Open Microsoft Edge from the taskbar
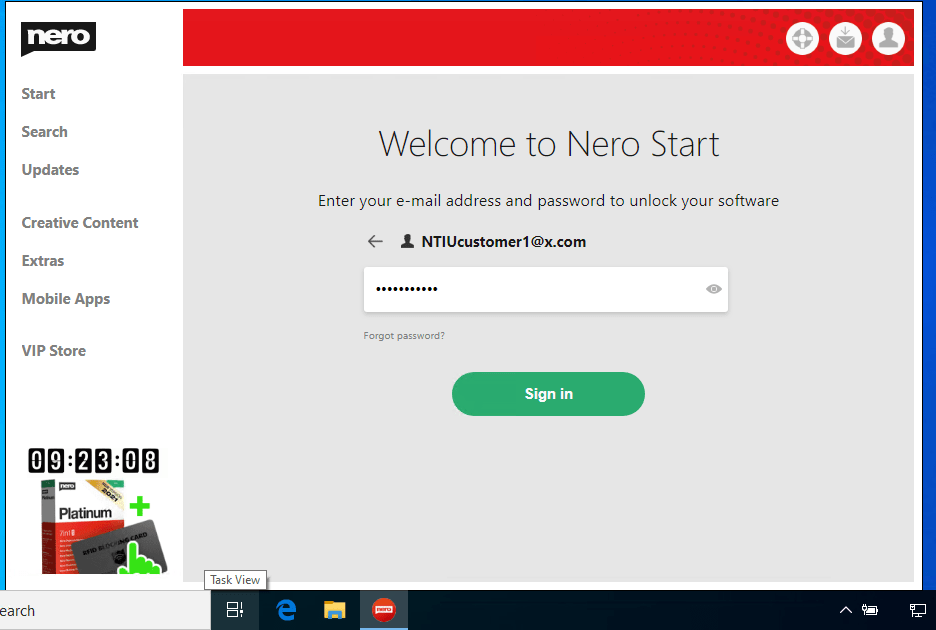 pos(287,610)
